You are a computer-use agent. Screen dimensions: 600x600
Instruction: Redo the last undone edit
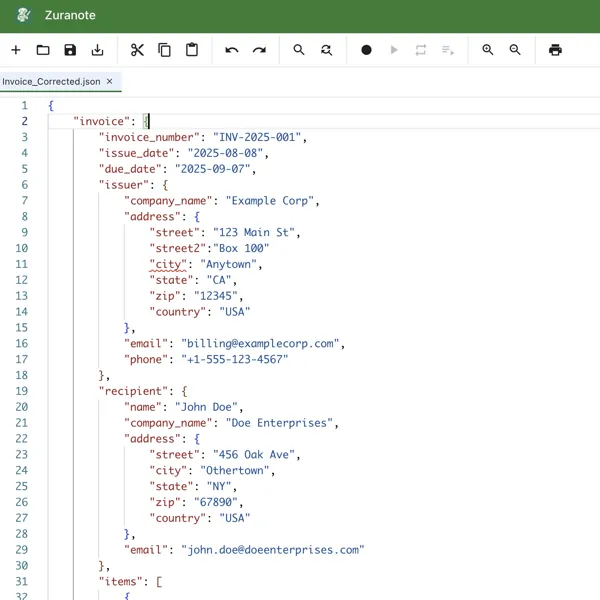click(259, 50)
